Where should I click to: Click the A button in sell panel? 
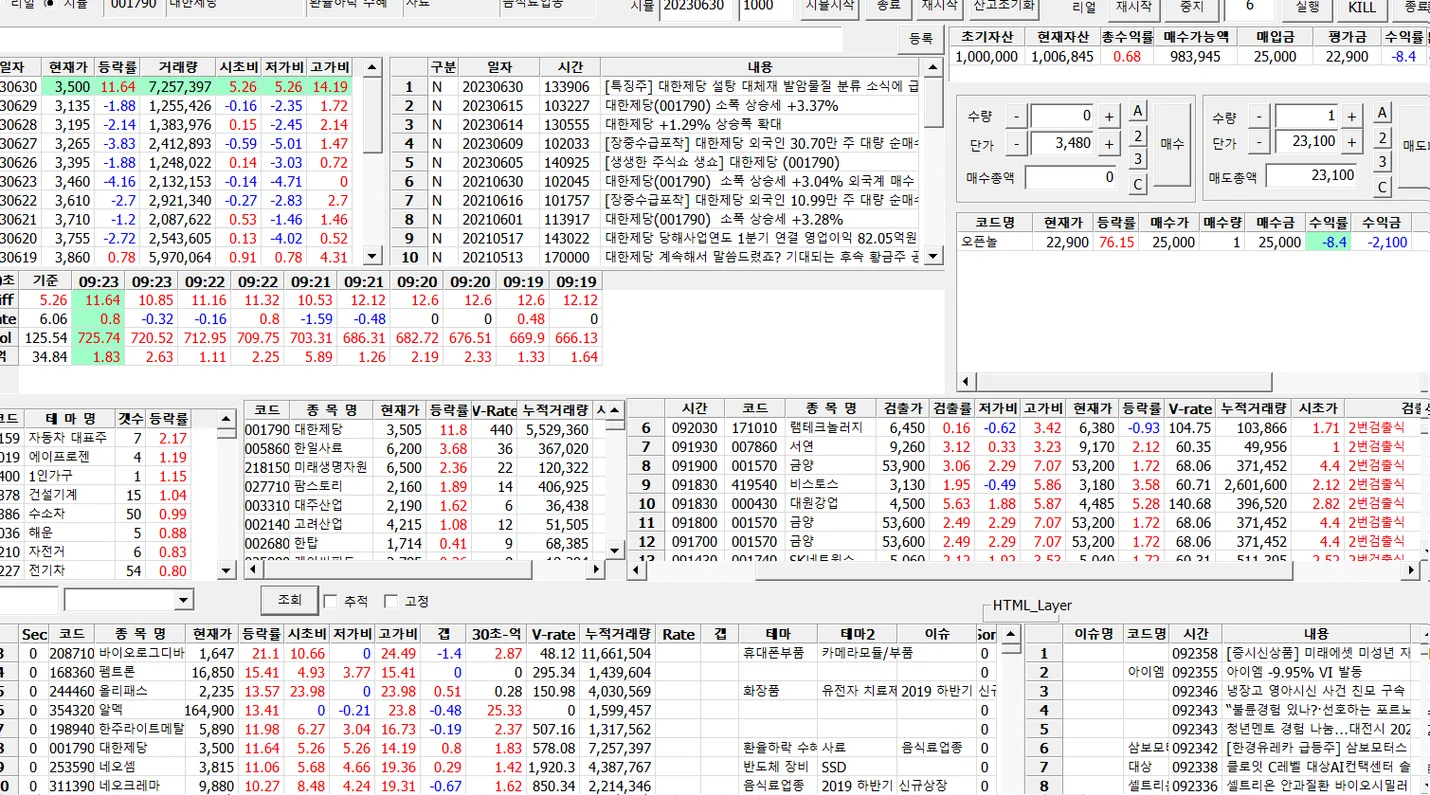pos(1382,113)
